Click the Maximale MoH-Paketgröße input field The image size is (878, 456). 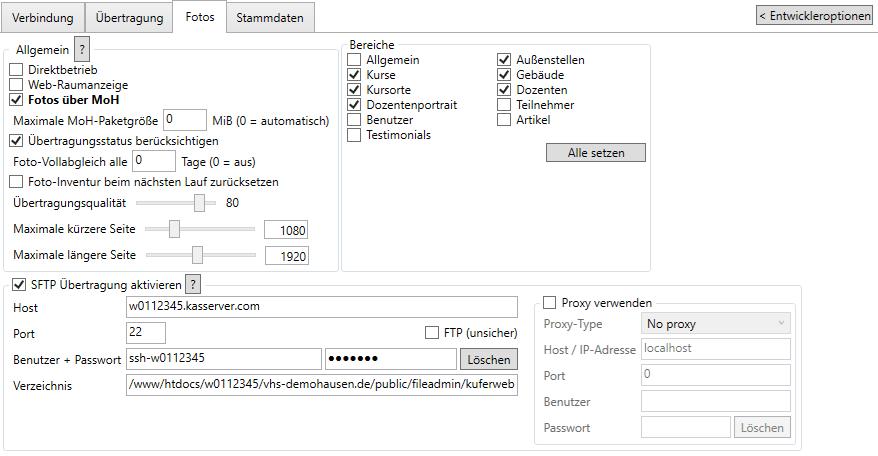point(185,120)
